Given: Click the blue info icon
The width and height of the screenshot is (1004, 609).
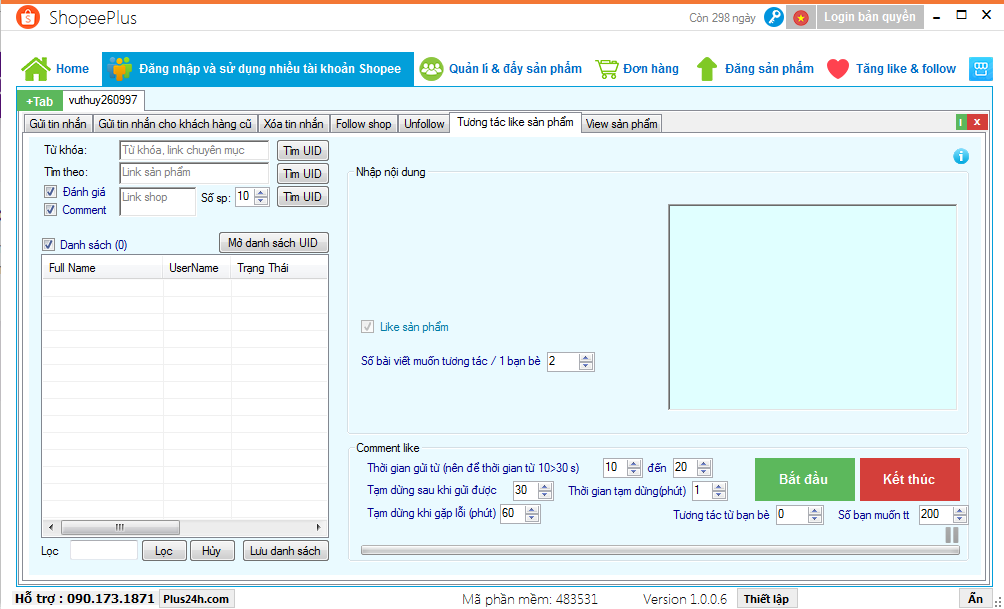Looking at the screenshot, I should [x=961, y=156].
